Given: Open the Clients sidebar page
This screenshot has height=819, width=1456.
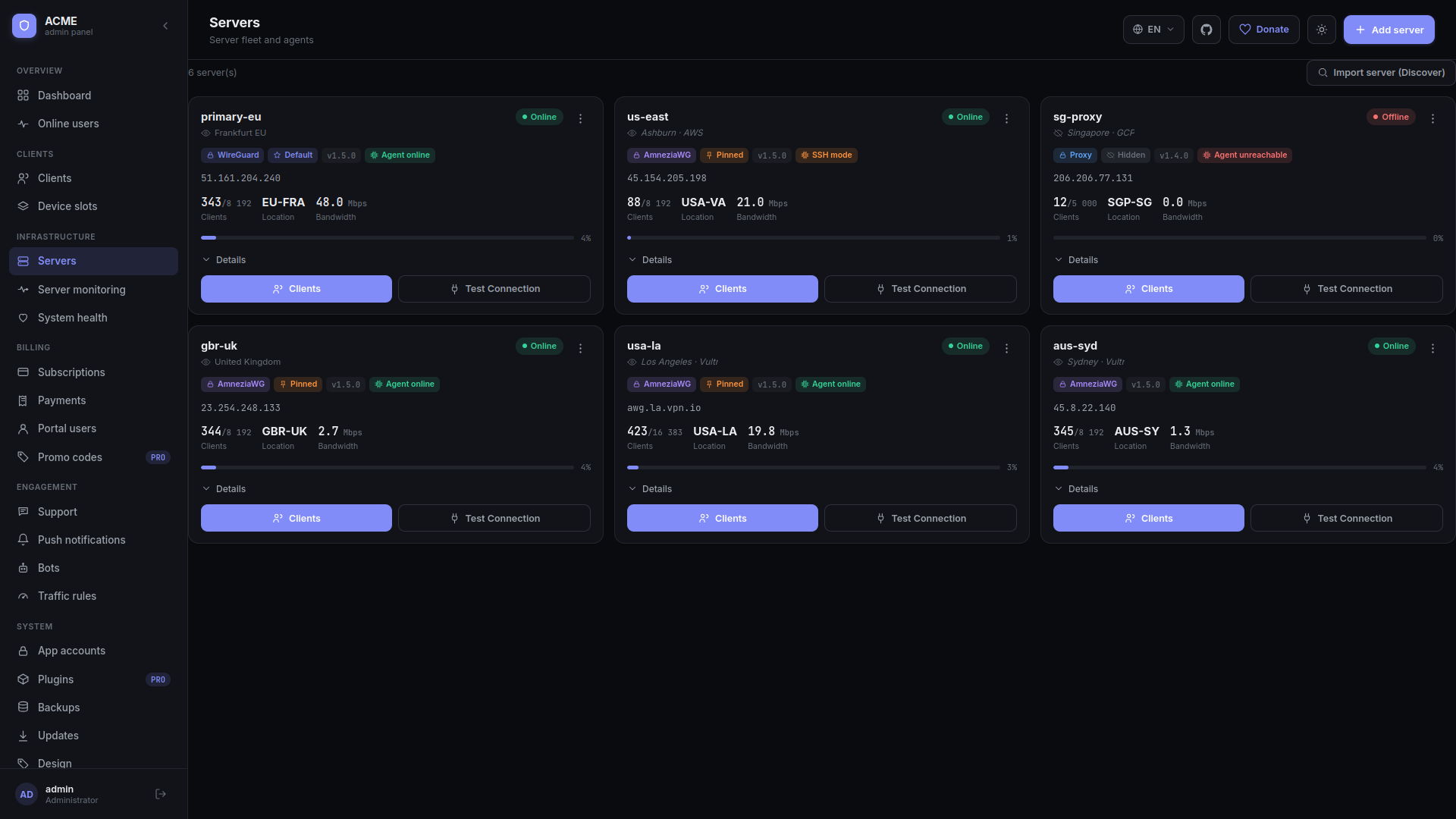Looking at the screenshot, I should (x=93, y=178).
